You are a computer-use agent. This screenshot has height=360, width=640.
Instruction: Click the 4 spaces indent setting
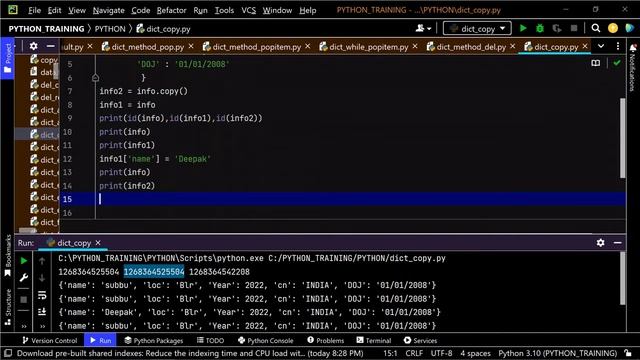coord(476,353)
